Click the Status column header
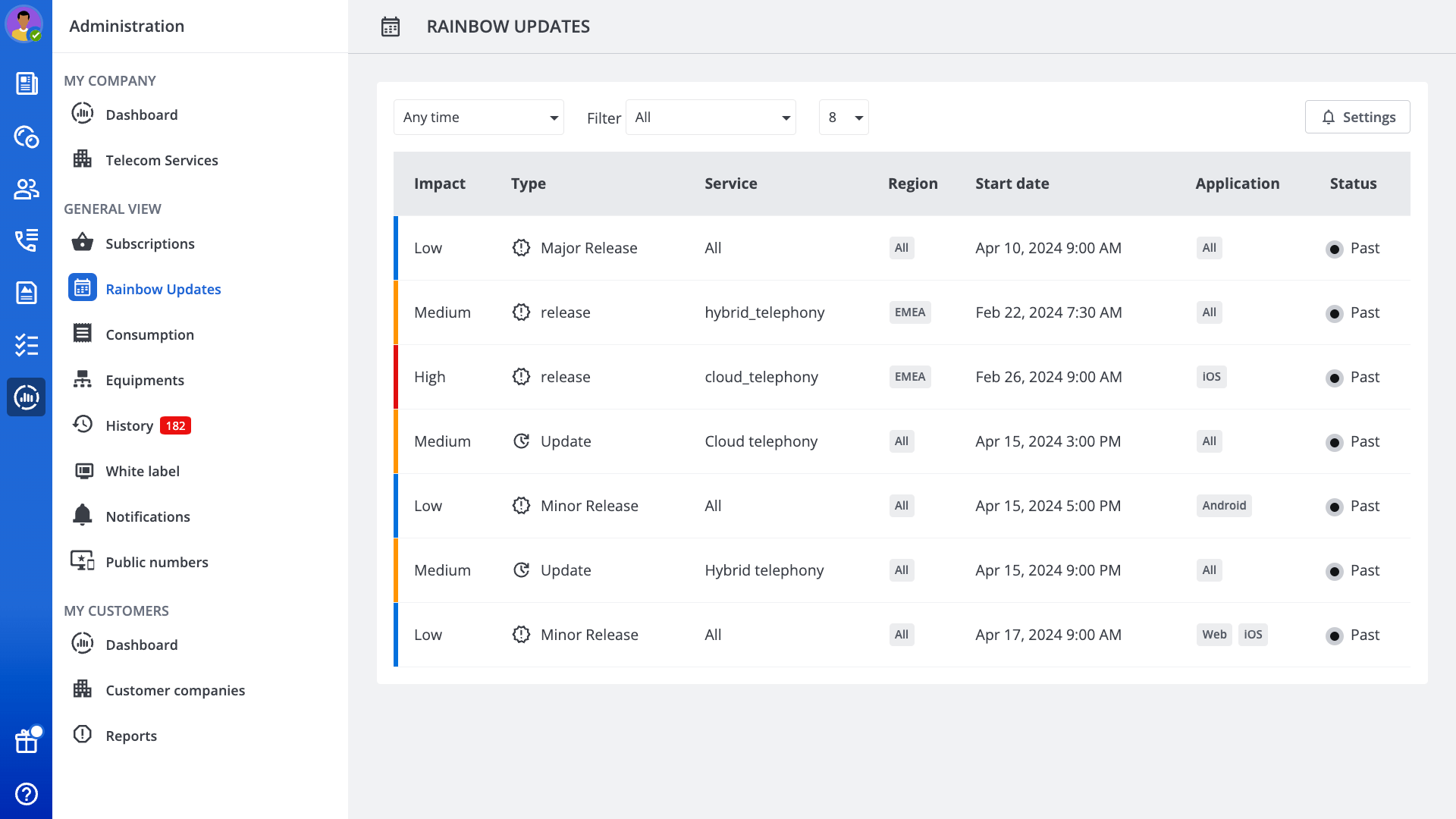Viewport: 1456px width, 819px height. click(x=1353, y=184)
